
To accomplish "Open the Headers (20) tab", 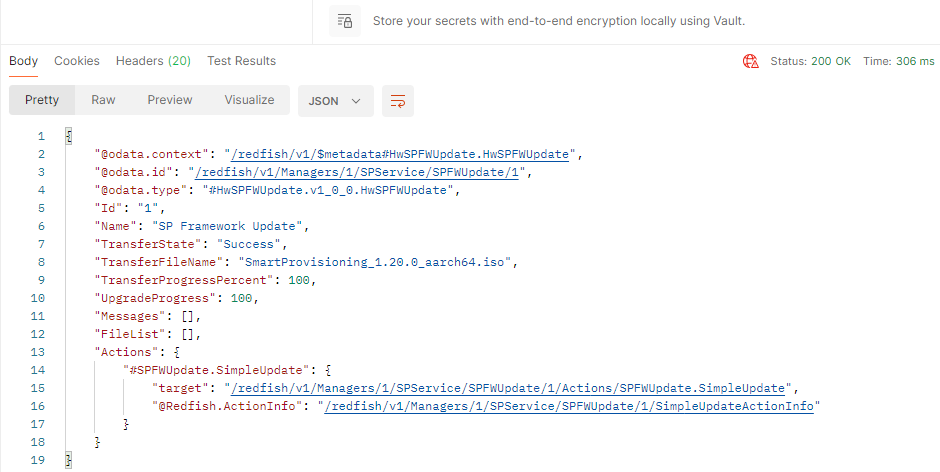I will [x=153, y=61].
